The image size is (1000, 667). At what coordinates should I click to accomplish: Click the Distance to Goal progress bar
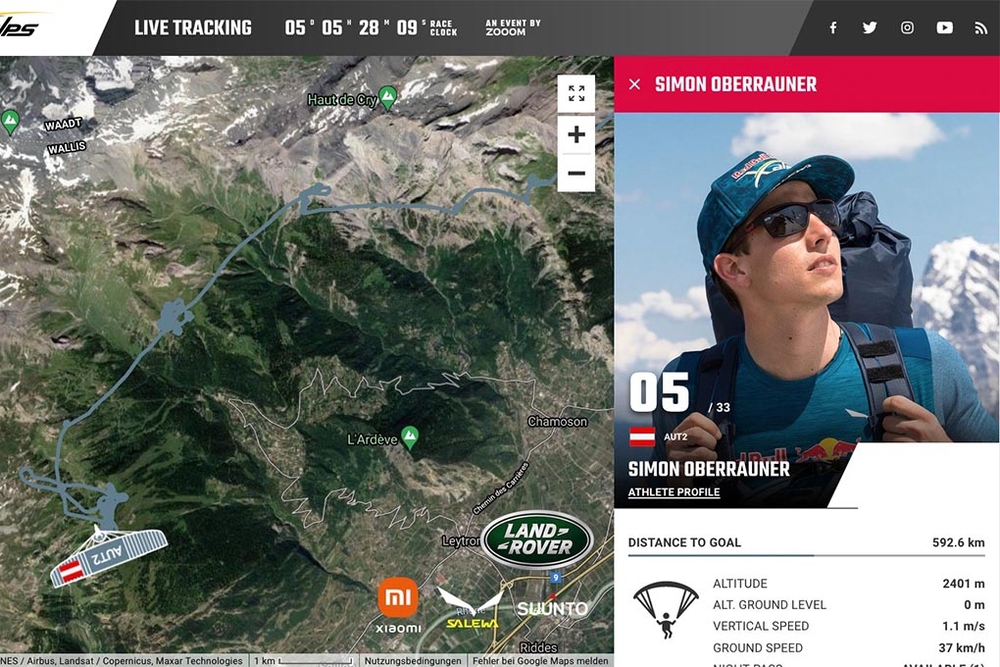point(806,555)
